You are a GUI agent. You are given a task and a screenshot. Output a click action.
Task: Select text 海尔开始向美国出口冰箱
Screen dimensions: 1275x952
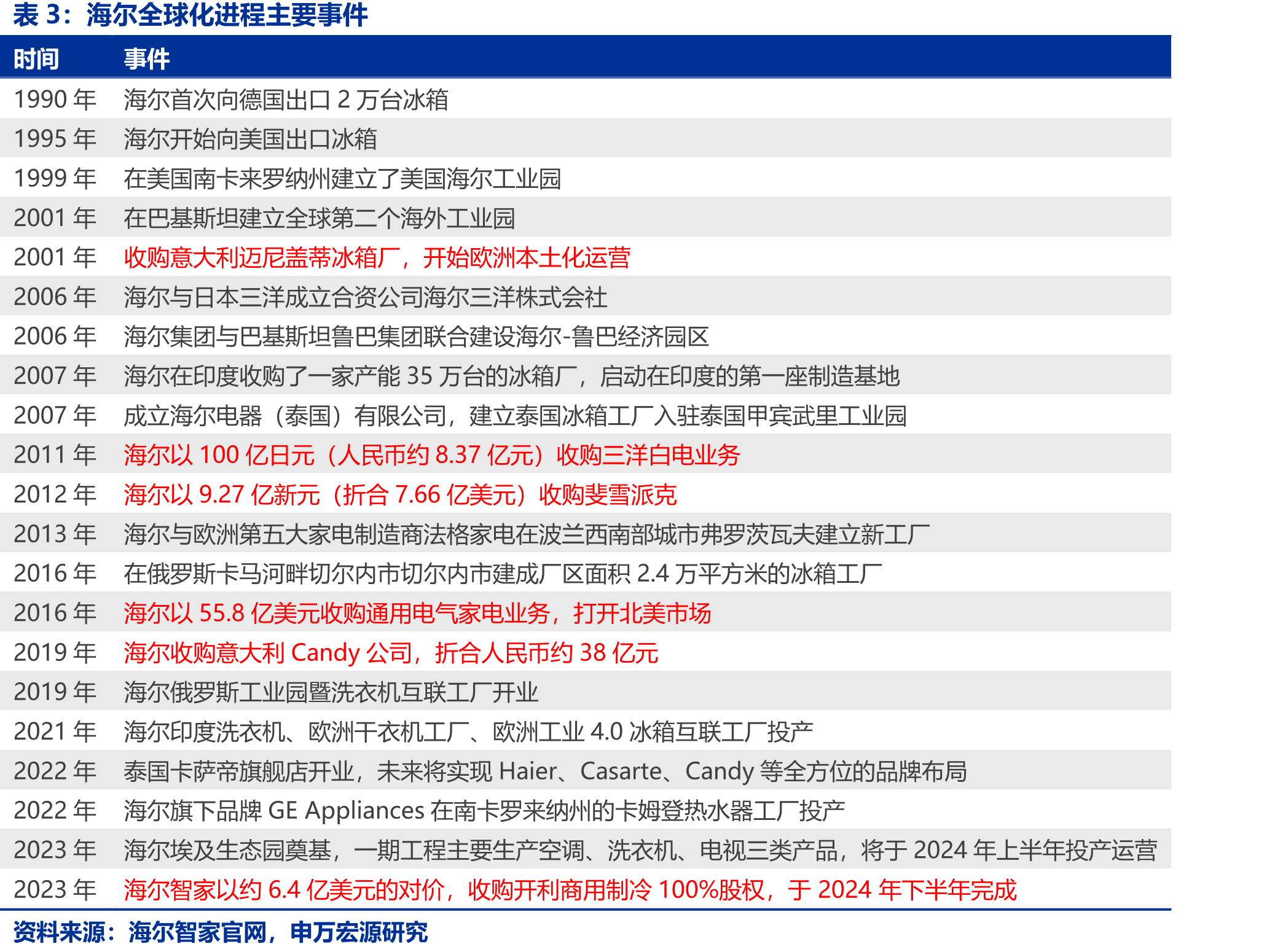pyautogui.click(x=250, y=139)
